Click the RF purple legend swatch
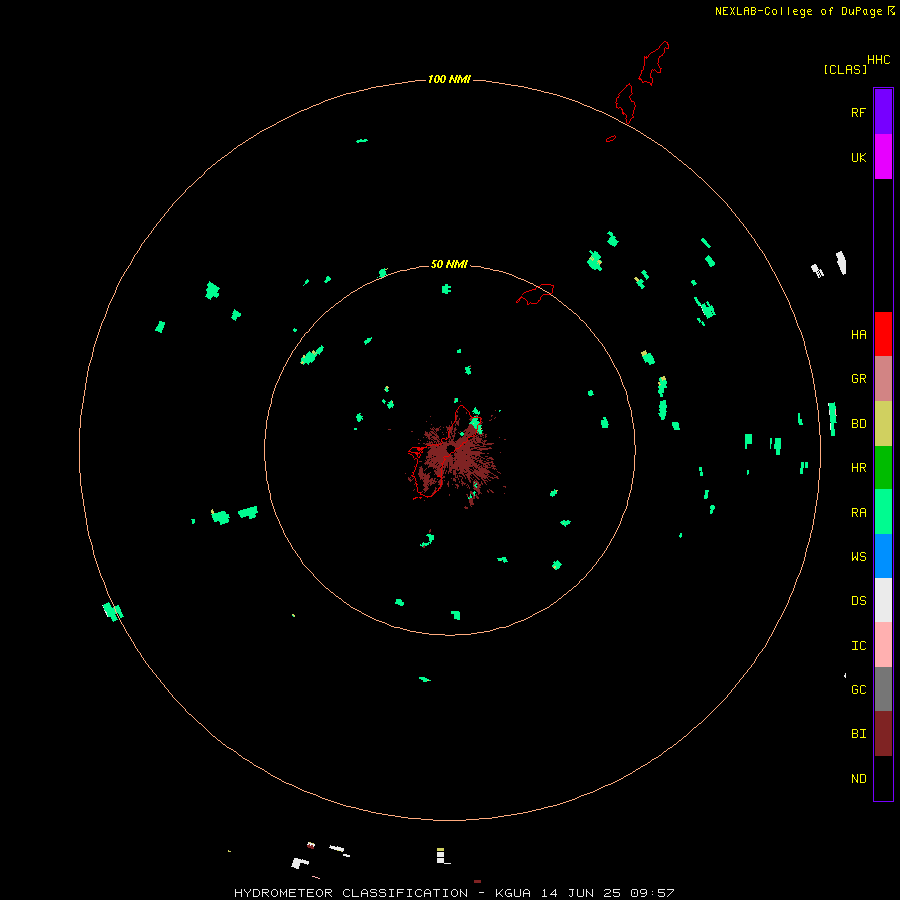The height and width of the screenshot is (900, 900). click(883, 112)
